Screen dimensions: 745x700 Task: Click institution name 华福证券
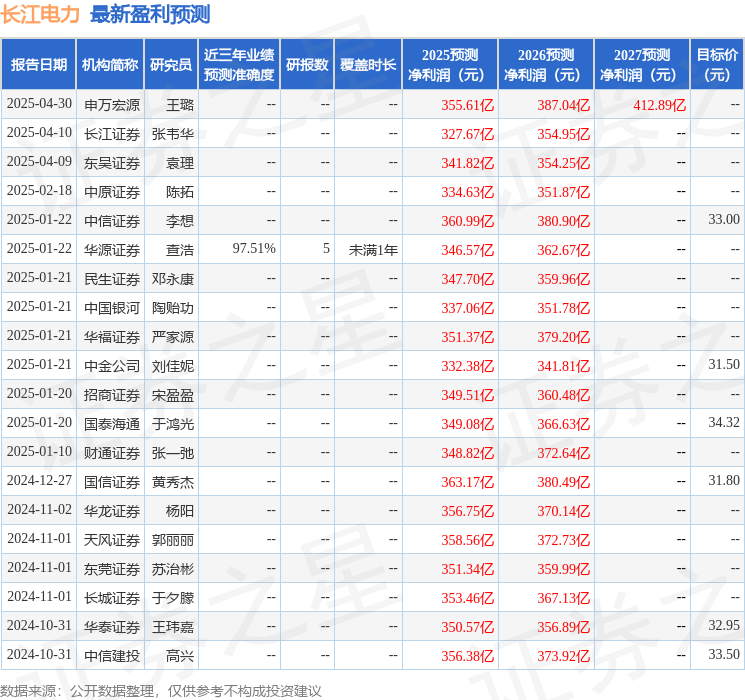tap(112, 337)
